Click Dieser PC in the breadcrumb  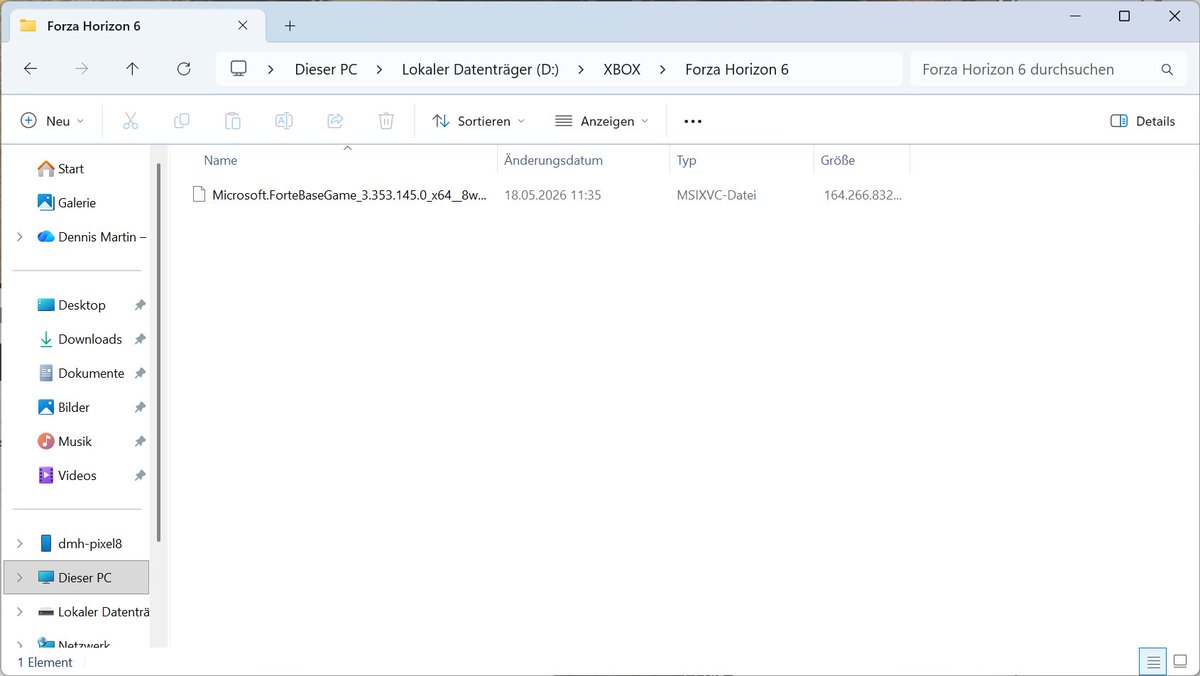point(326,69)
